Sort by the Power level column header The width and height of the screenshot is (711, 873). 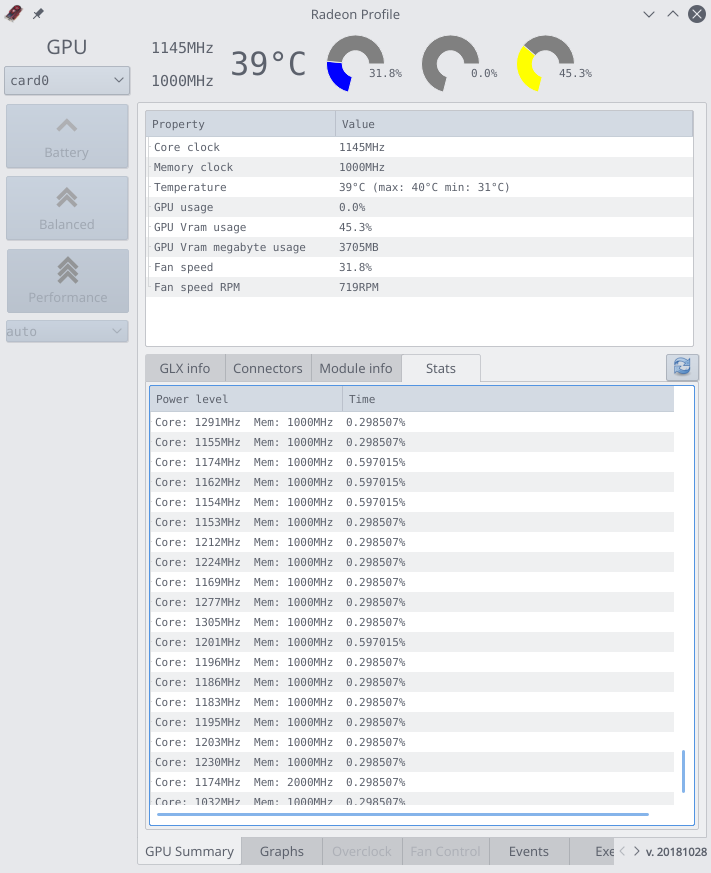click(246, 399)
